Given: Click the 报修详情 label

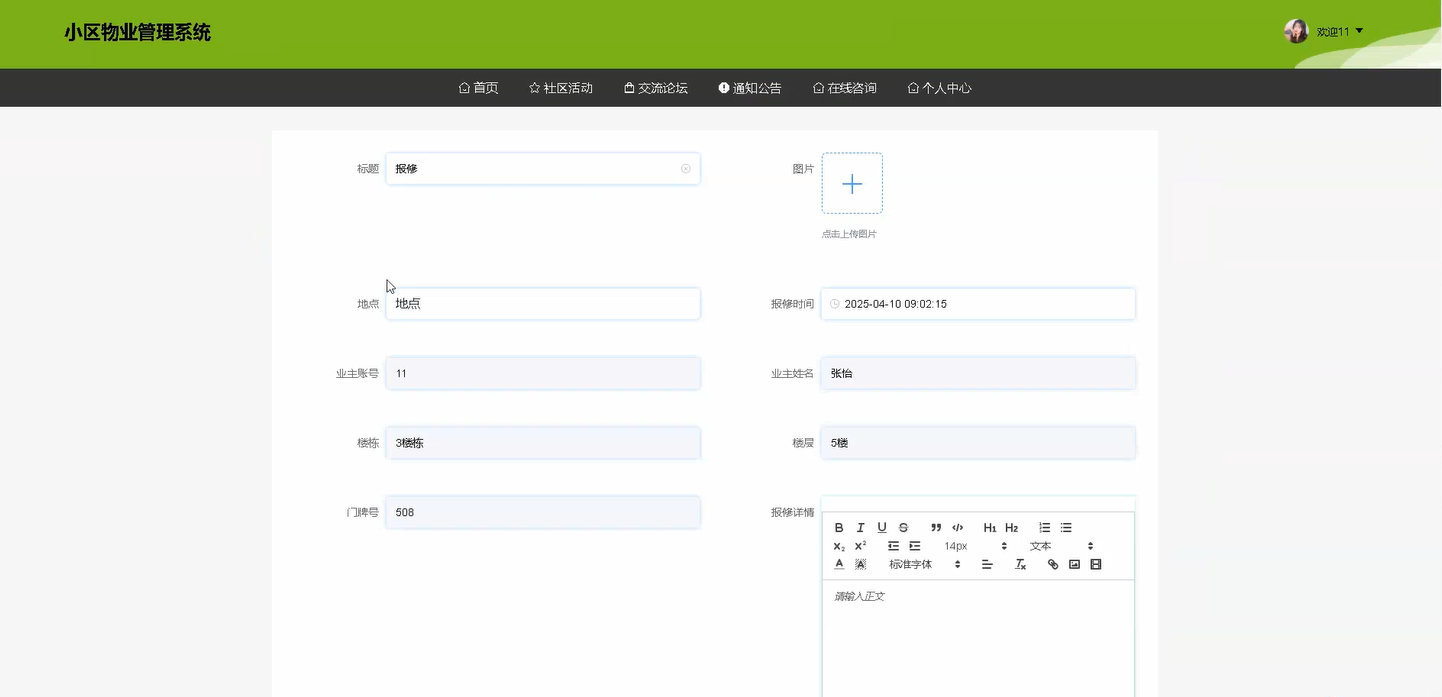Looking at the screenshot, I should (x=792, y=512).
